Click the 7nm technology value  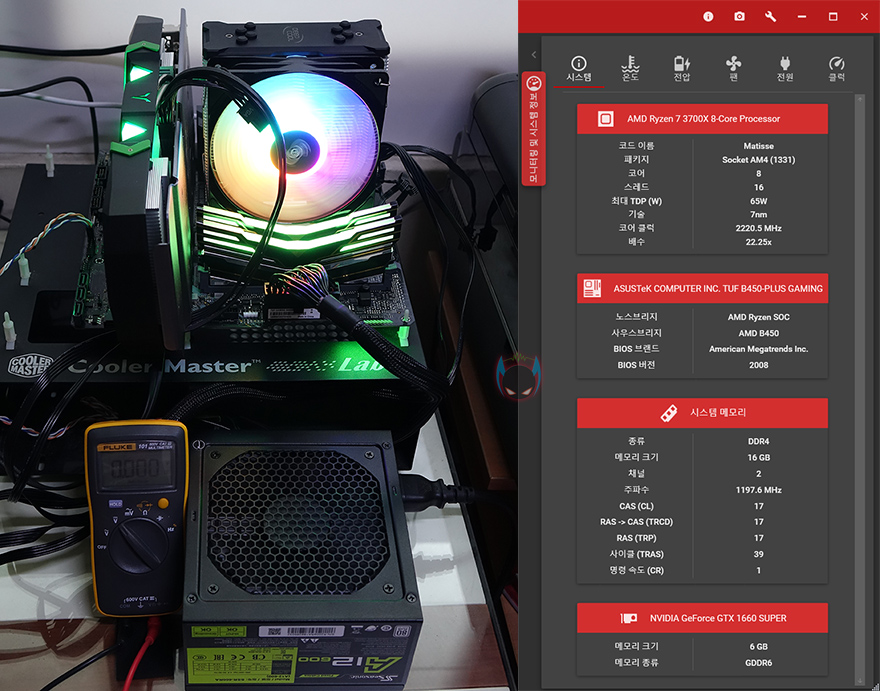pos(759,214)
